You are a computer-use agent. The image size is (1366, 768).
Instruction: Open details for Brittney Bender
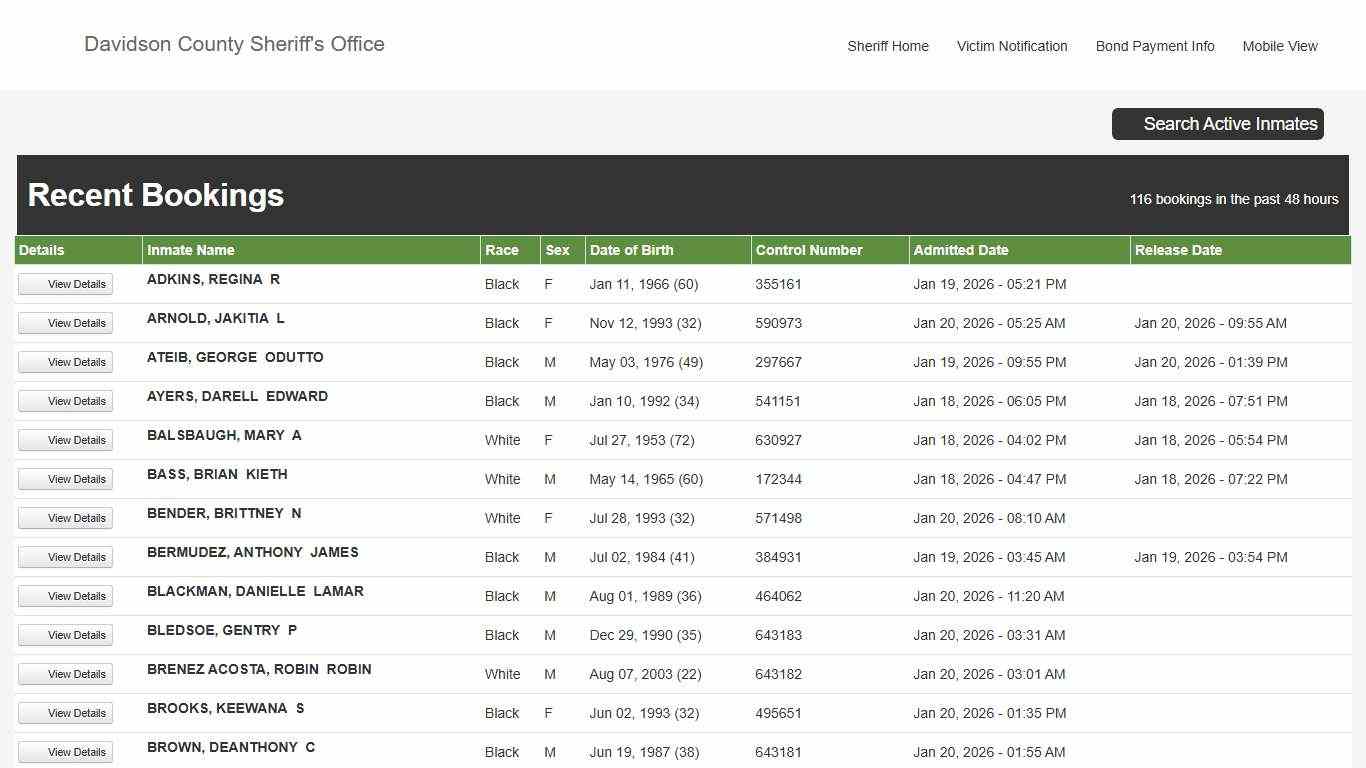point(66,518)
